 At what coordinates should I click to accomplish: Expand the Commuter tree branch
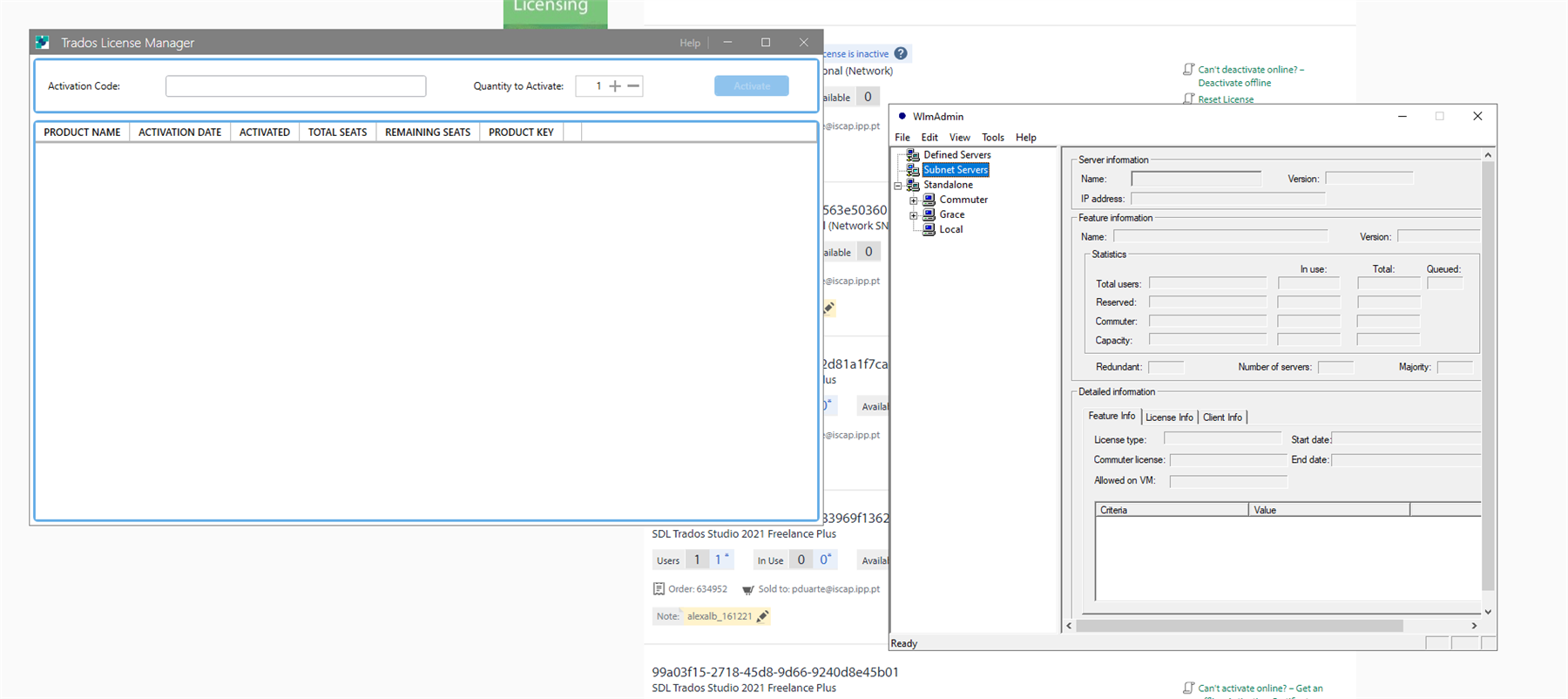914,200
